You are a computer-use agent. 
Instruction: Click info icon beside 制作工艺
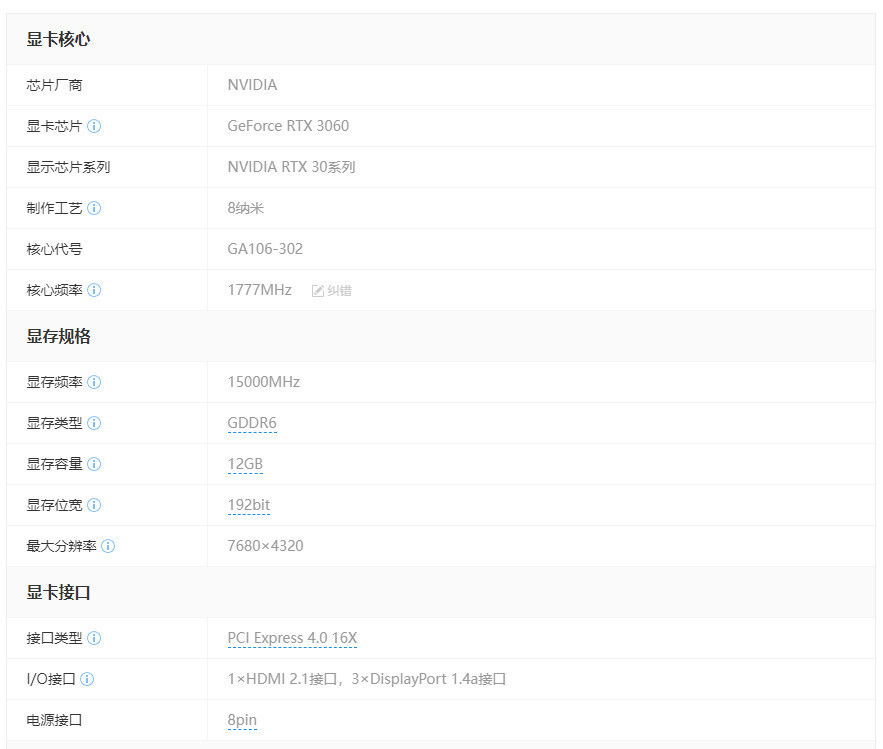click(x=94, y=208)
